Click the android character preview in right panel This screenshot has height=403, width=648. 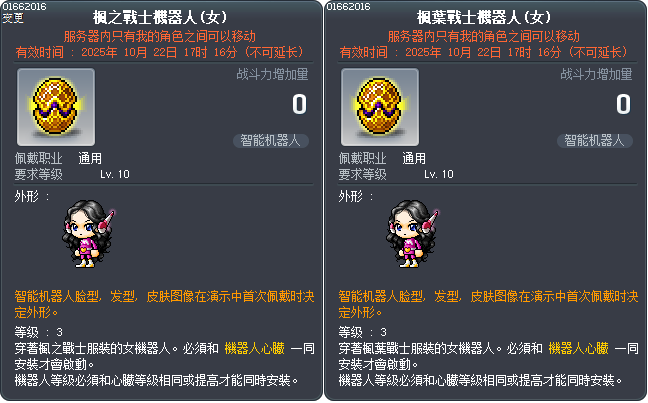coord(412,234)
